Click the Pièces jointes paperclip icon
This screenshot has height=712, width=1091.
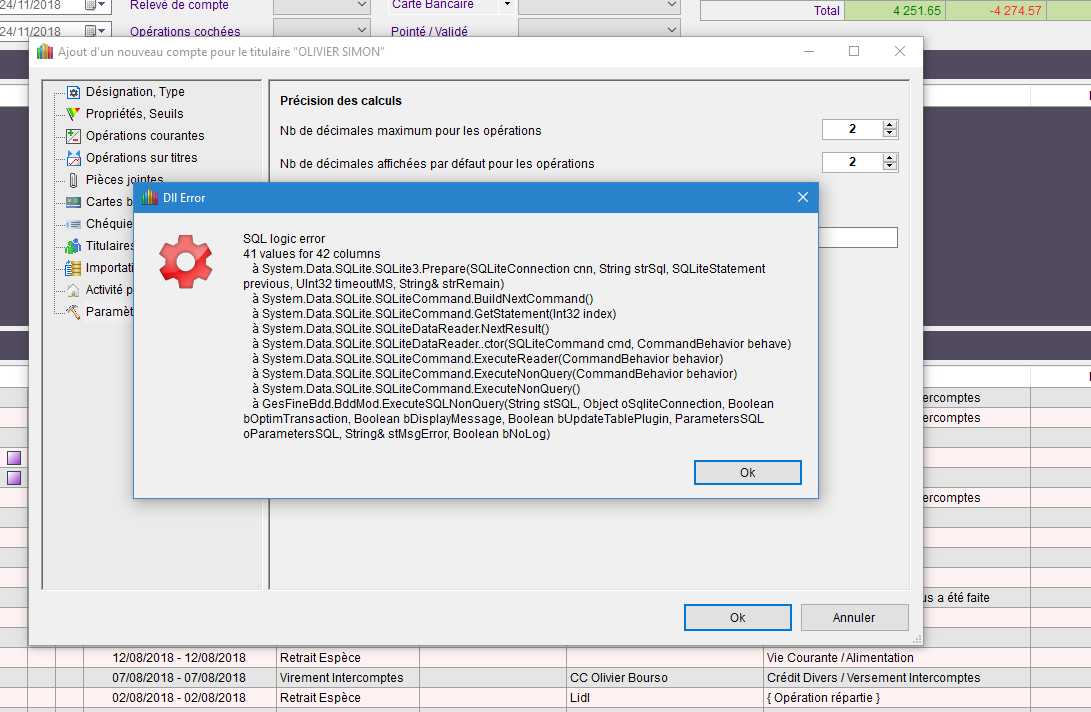tap(73, 180)
